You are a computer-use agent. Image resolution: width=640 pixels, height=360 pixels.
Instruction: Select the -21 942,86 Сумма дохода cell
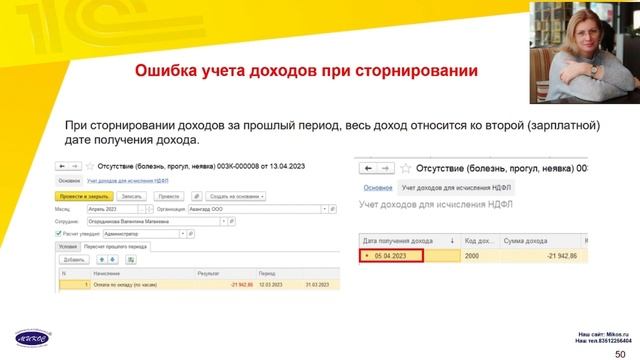[540, 256]
